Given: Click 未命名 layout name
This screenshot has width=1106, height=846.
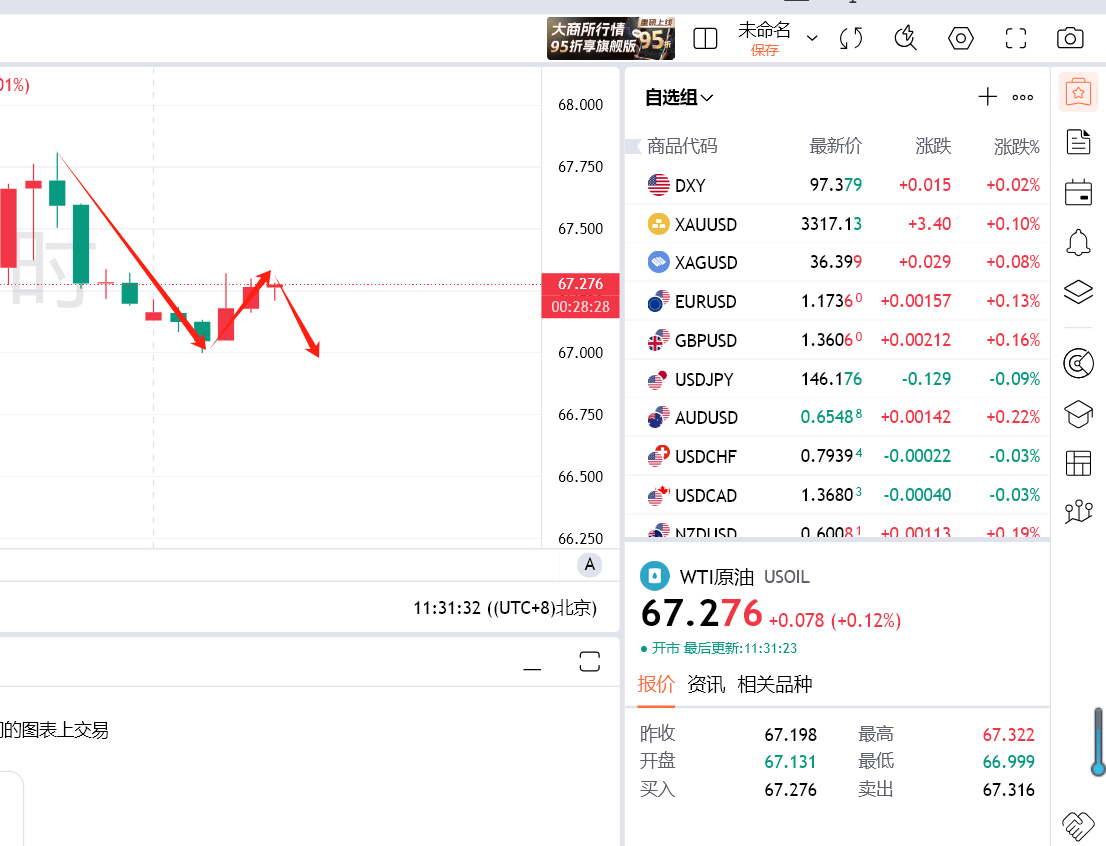Looking at the screenshot, I should click(764, 30).
